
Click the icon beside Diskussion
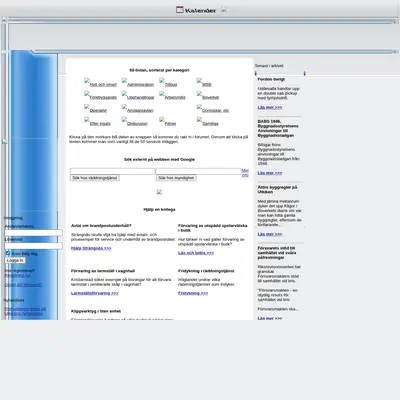(x=124, y=120)
